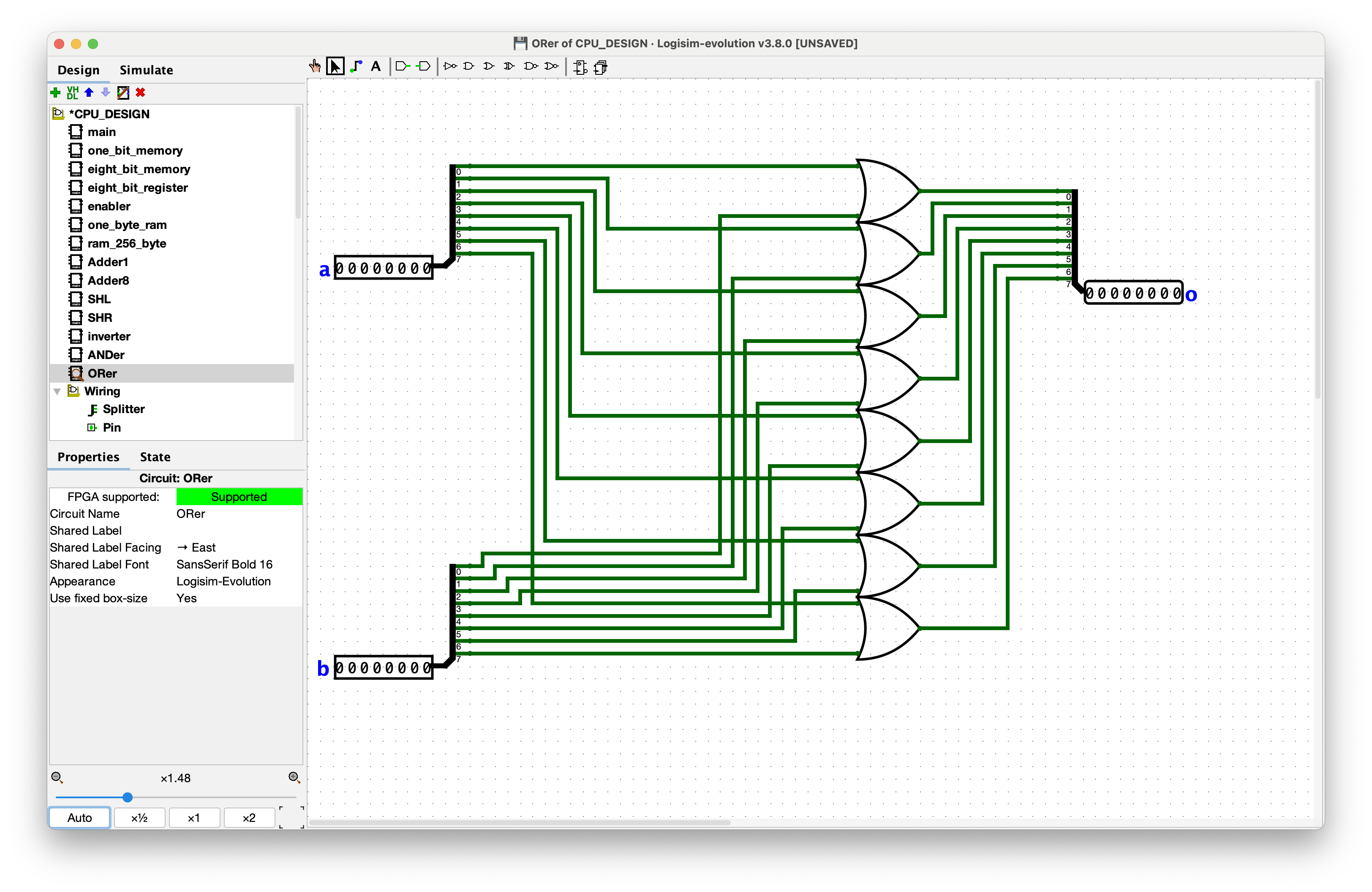Select eight_bit_register circuit
This screenshot has width=1372, height=892.
(x=138, y=187)
